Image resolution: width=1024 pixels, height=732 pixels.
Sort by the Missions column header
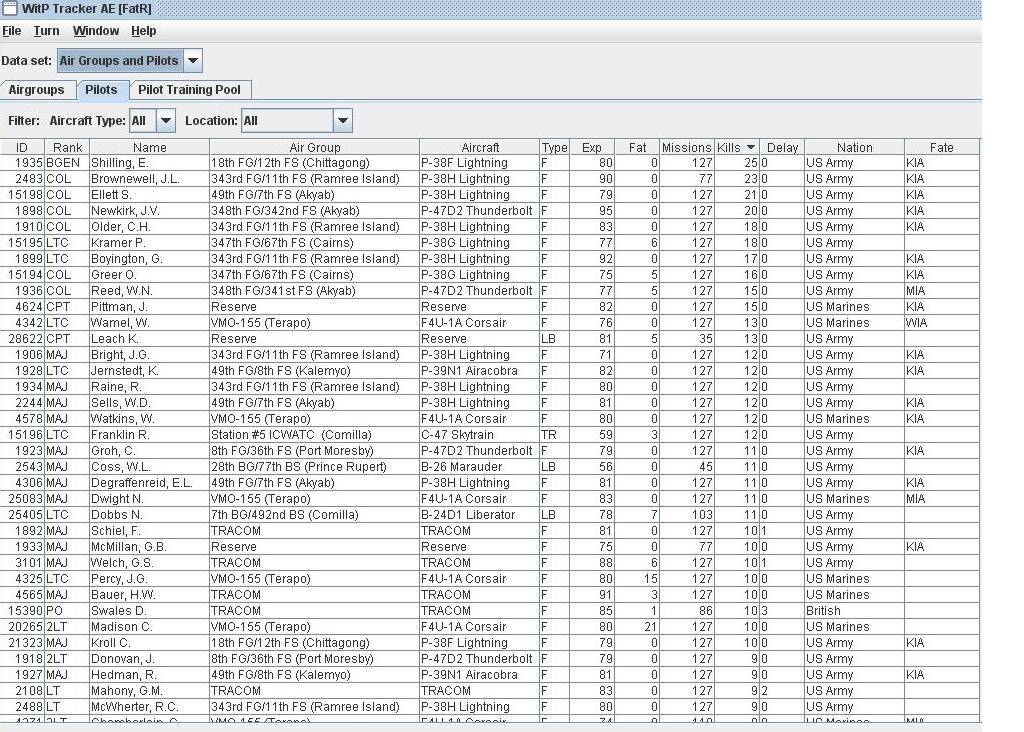[x=686, y=148]
